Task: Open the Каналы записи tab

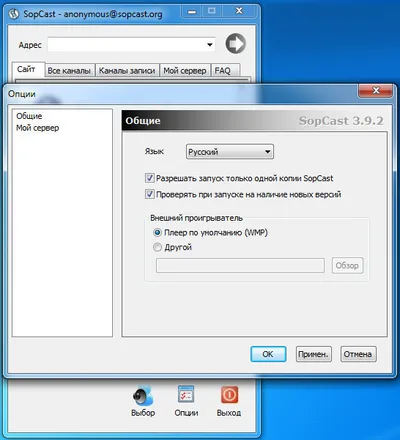Action: click(x=127, y=71)
